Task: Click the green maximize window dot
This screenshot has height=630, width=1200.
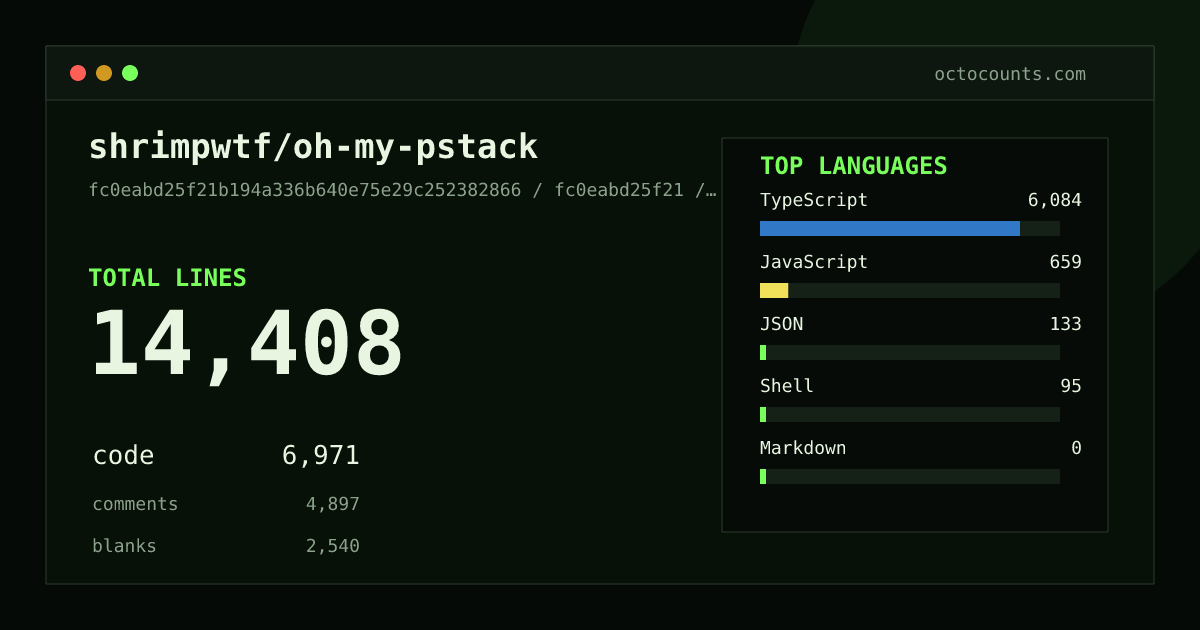Action: tap(130, 73)
